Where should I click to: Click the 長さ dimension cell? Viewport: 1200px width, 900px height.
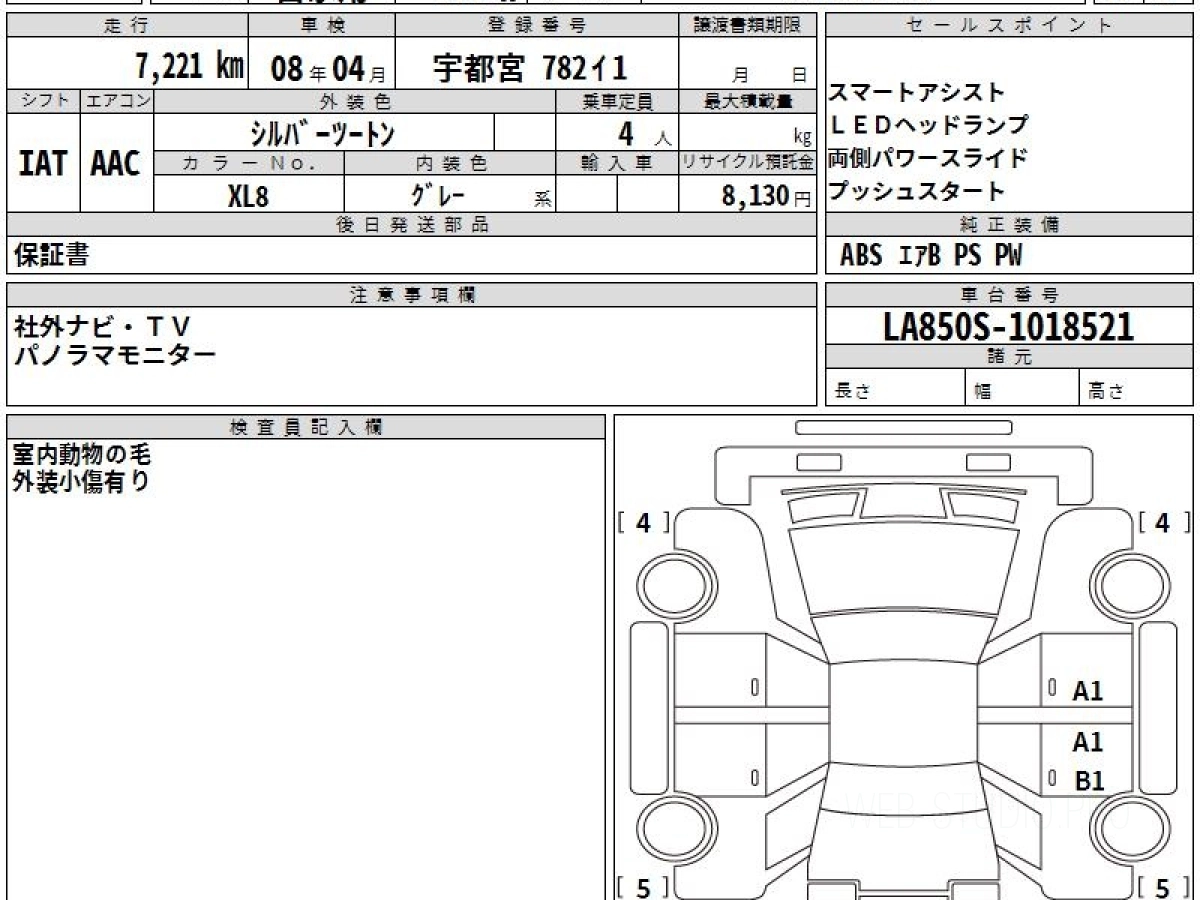(895, 389)
